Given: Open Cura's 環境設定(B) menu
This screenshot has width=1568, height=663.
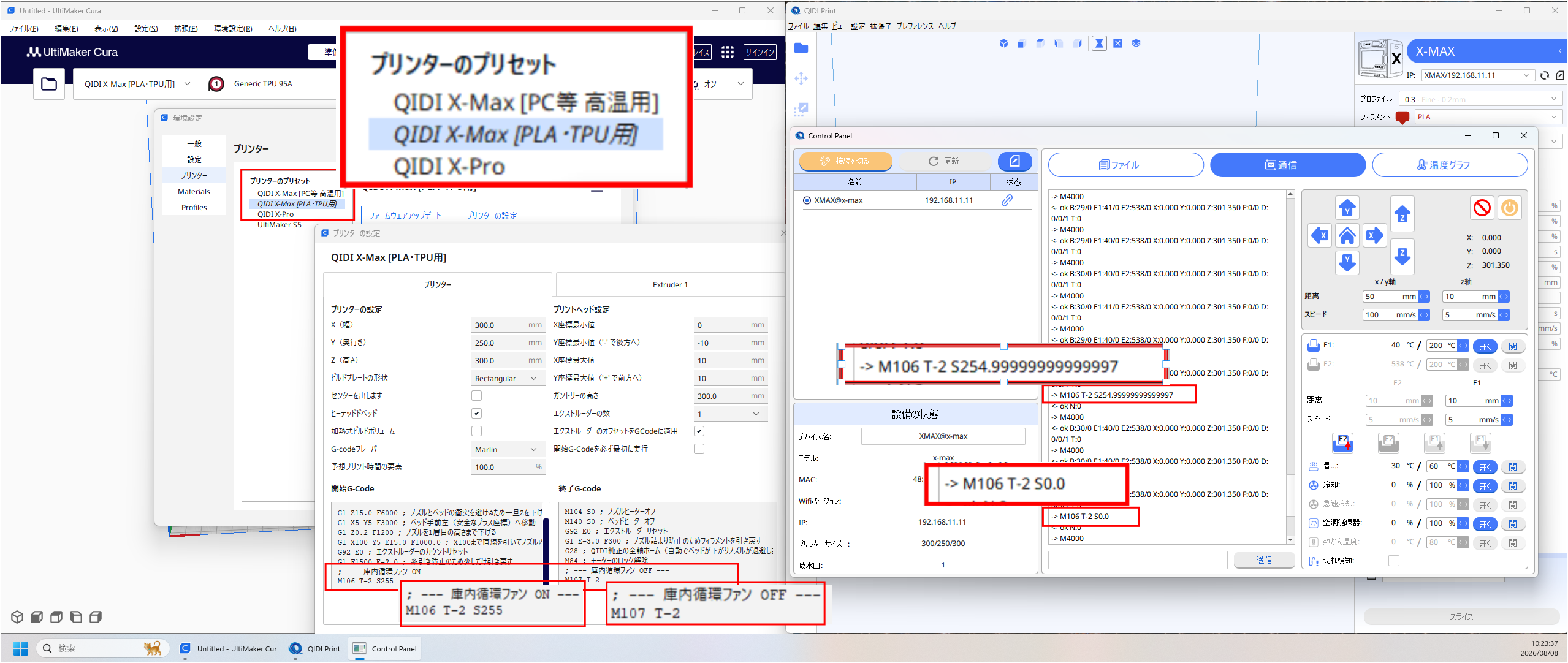Looking at the screenshot, I should pos(233,29).
